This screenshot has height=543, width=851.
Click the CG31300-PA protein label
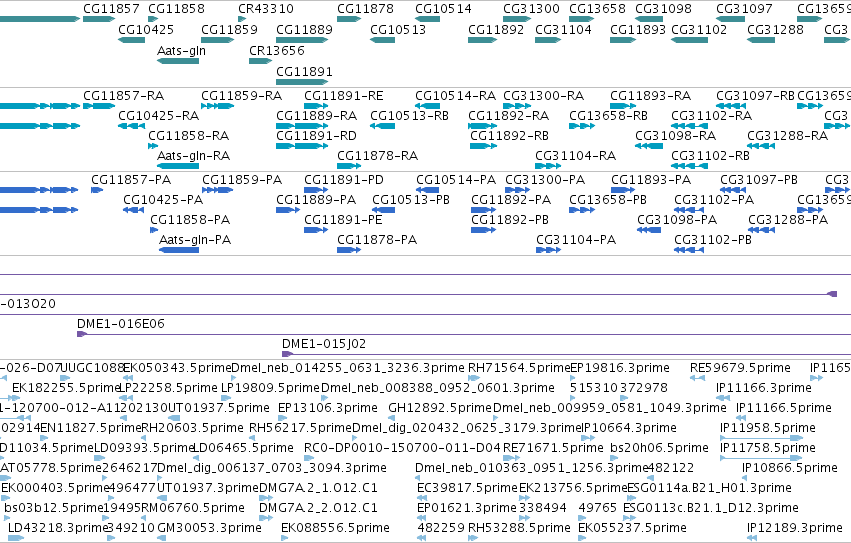point(545,180)
